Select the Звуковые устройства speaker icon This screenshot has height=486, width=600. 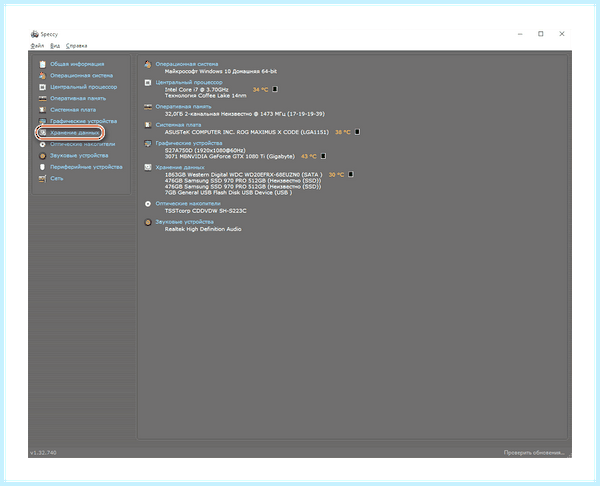(x=42, y=156)
